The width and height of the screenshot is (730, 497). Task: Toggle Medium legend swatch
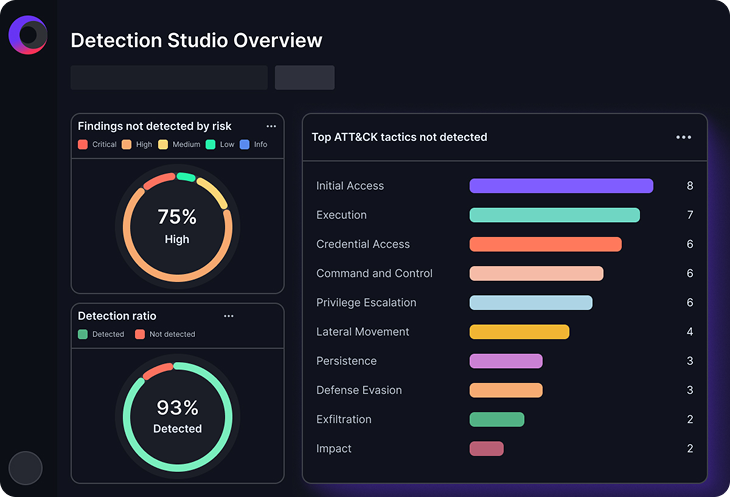tap(163, 145)
